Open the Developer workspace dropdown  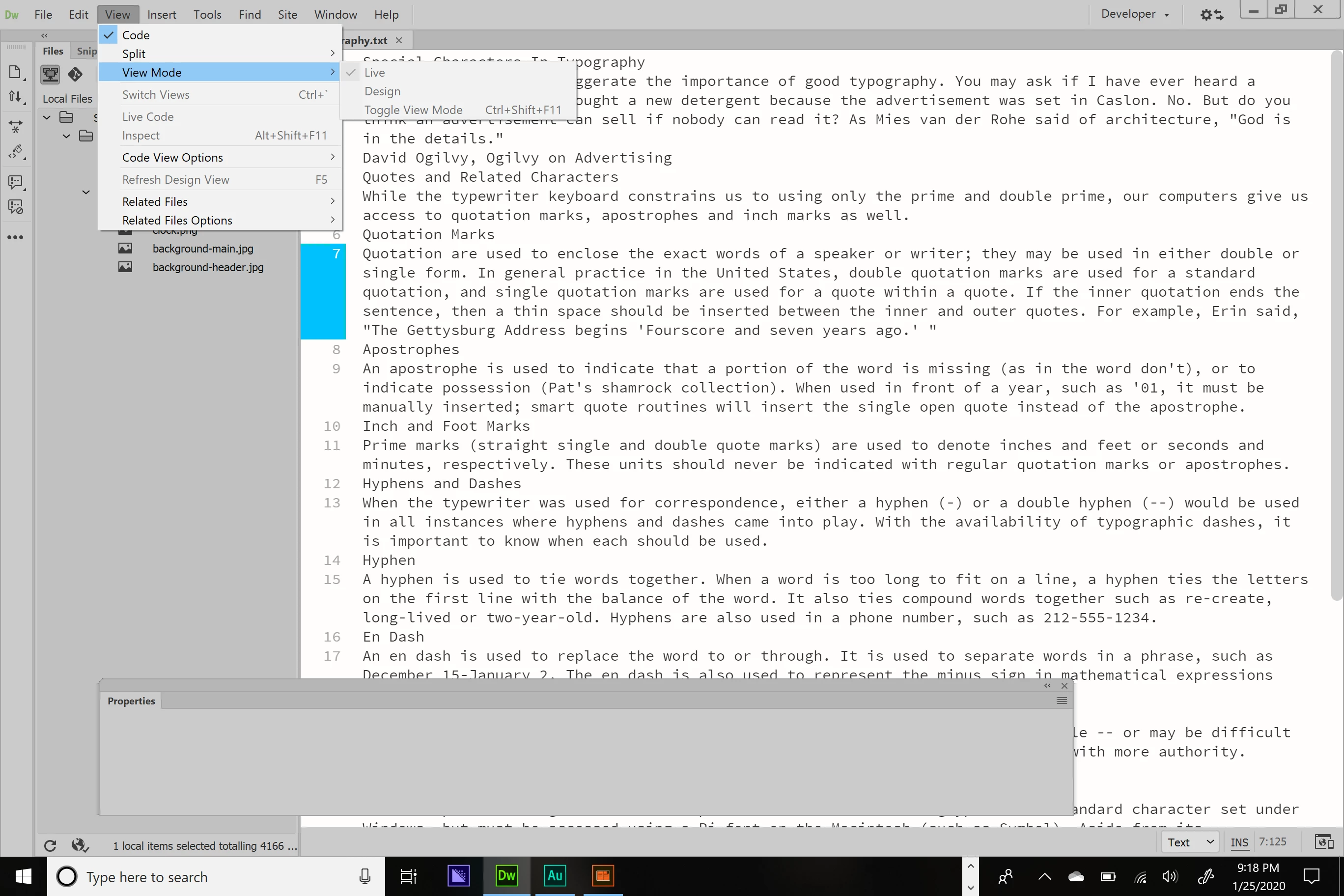pyautogui.click(x=1134, y=14)
